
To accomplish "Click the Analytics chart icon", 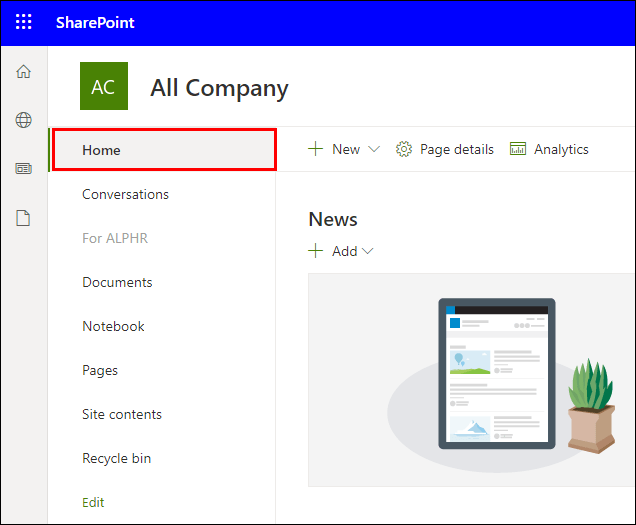I will click(x=518, y=149).
